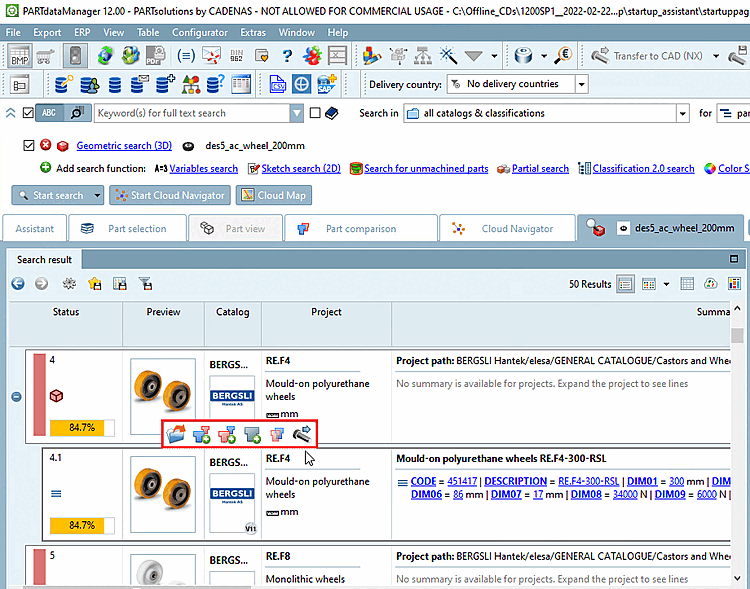Toggle the ABC text search mode button
750x589 pixels.
(x=50, y=113)
